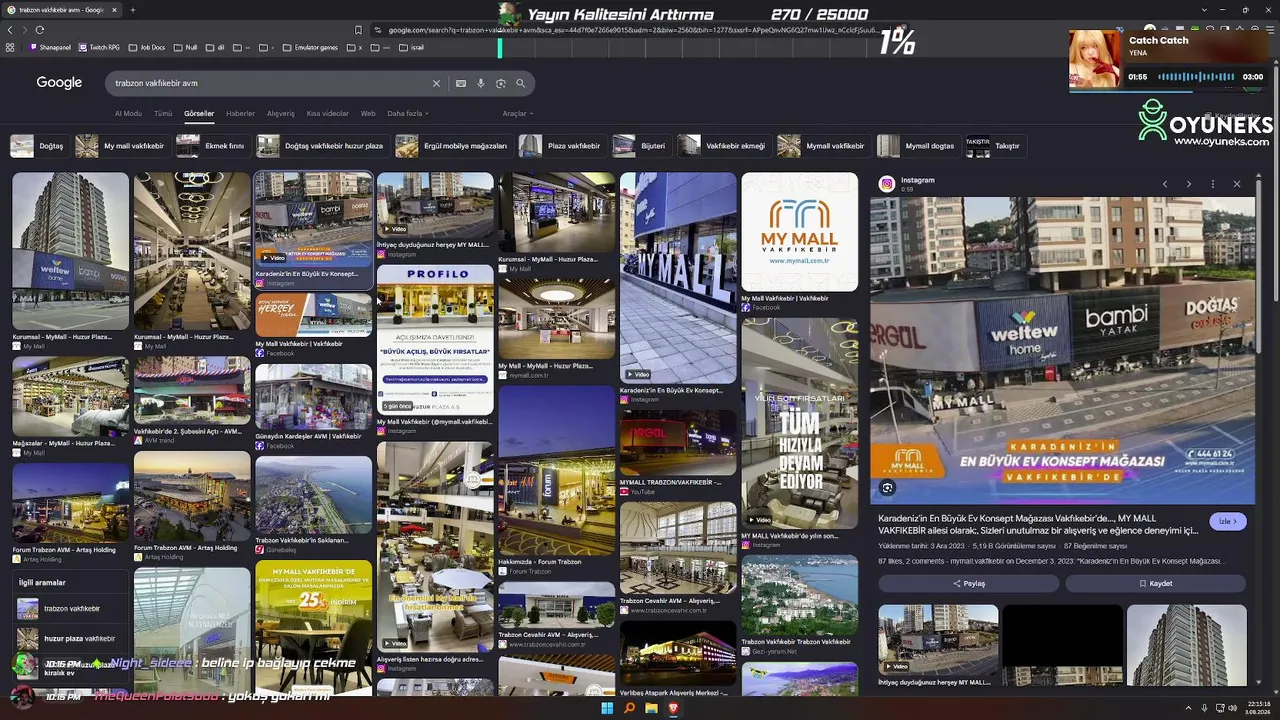Apply the Mymall dogtas filter chip
Image resolution: width=1280 pixels, height=720 pixels.
pos(917,146)
